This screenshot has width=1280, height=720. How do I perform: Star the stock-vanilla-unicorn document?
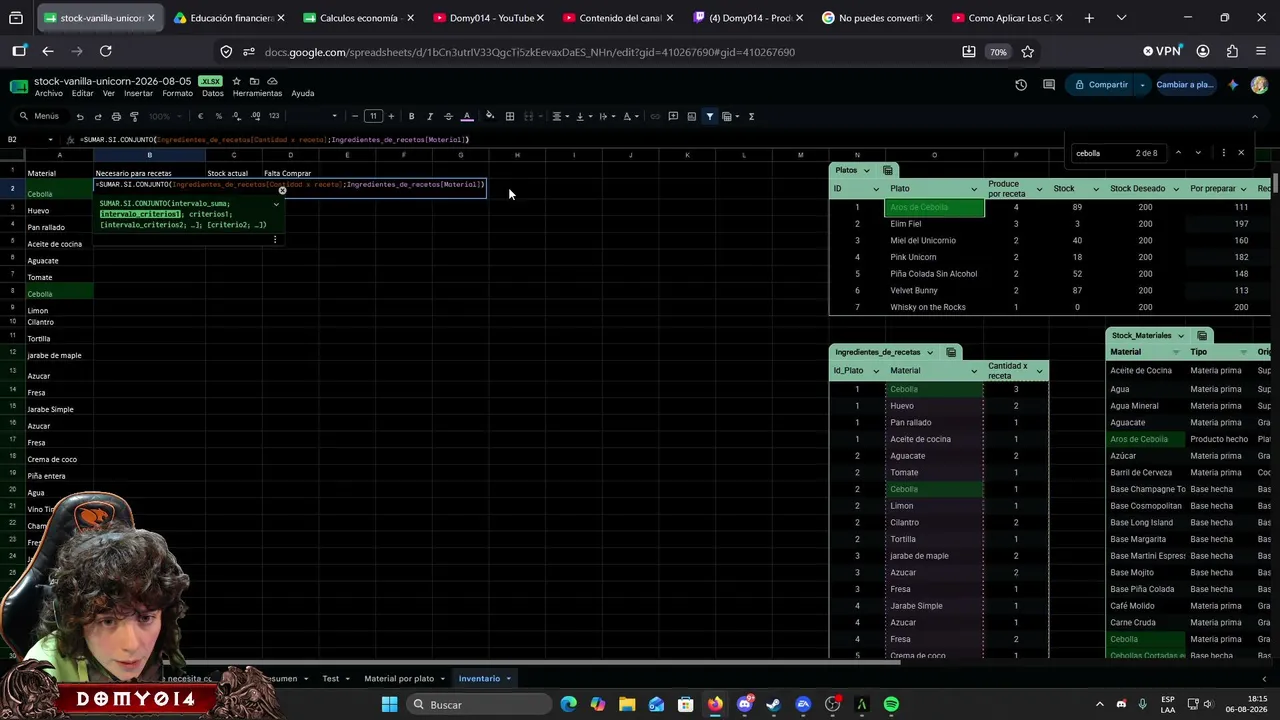[236, 81]
